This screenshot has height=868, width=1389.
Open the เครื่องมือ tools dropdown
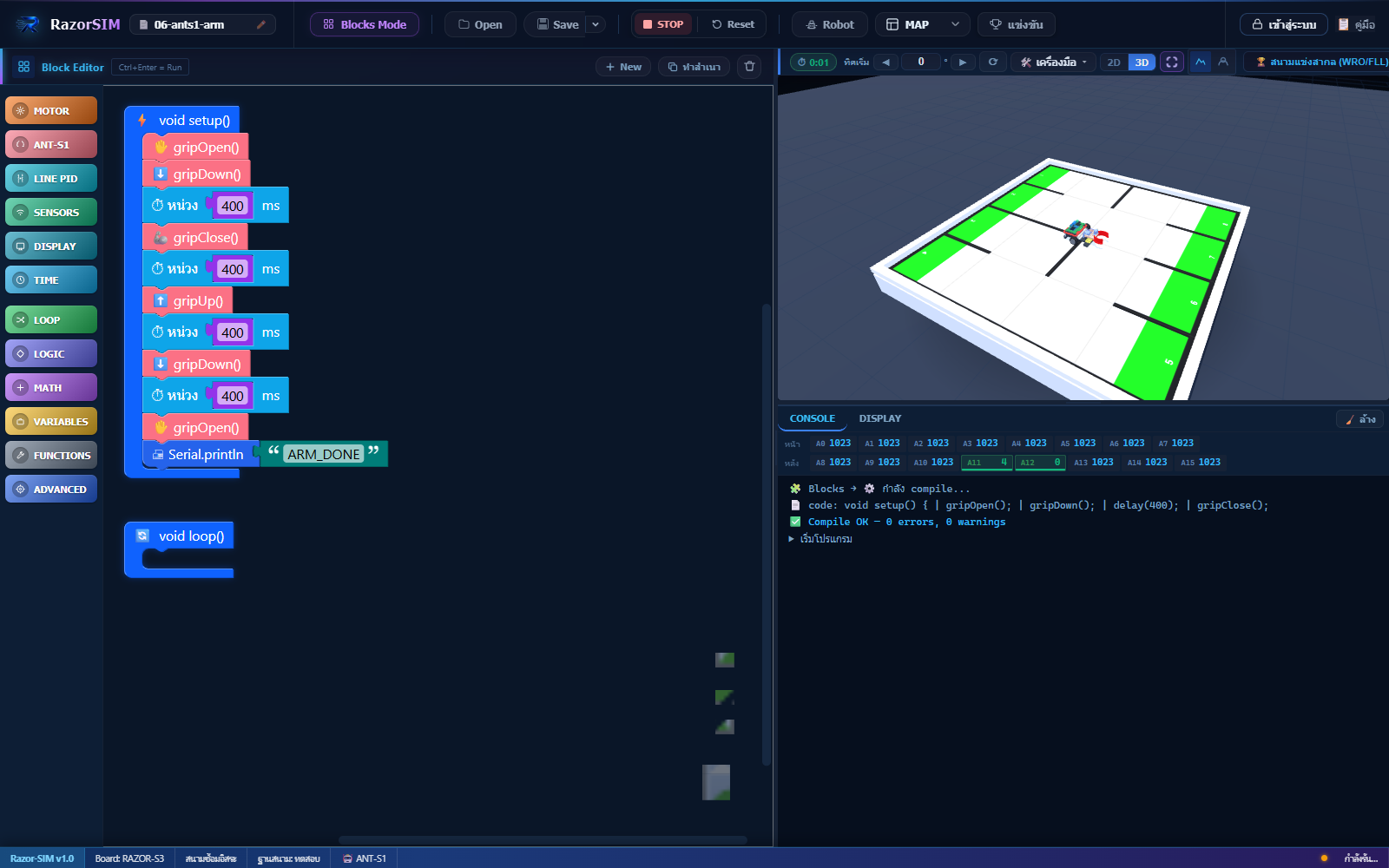(1053, 62)
